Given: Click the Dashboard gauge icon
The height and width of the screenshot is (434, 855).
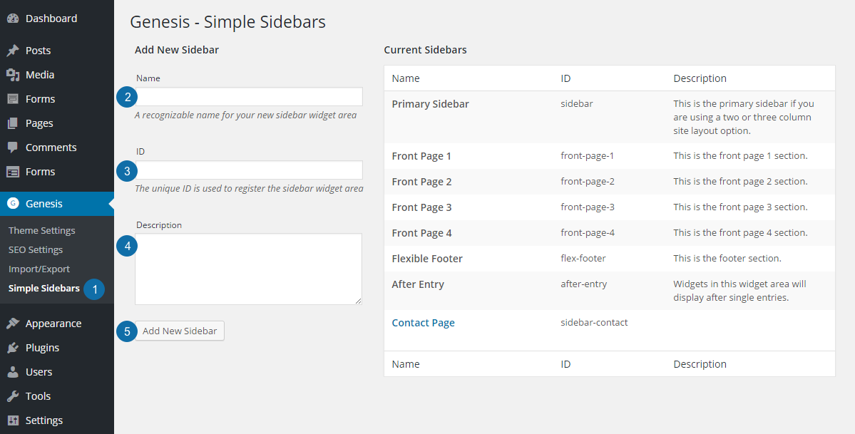Looking at the screenshot, I should (13, 19).
